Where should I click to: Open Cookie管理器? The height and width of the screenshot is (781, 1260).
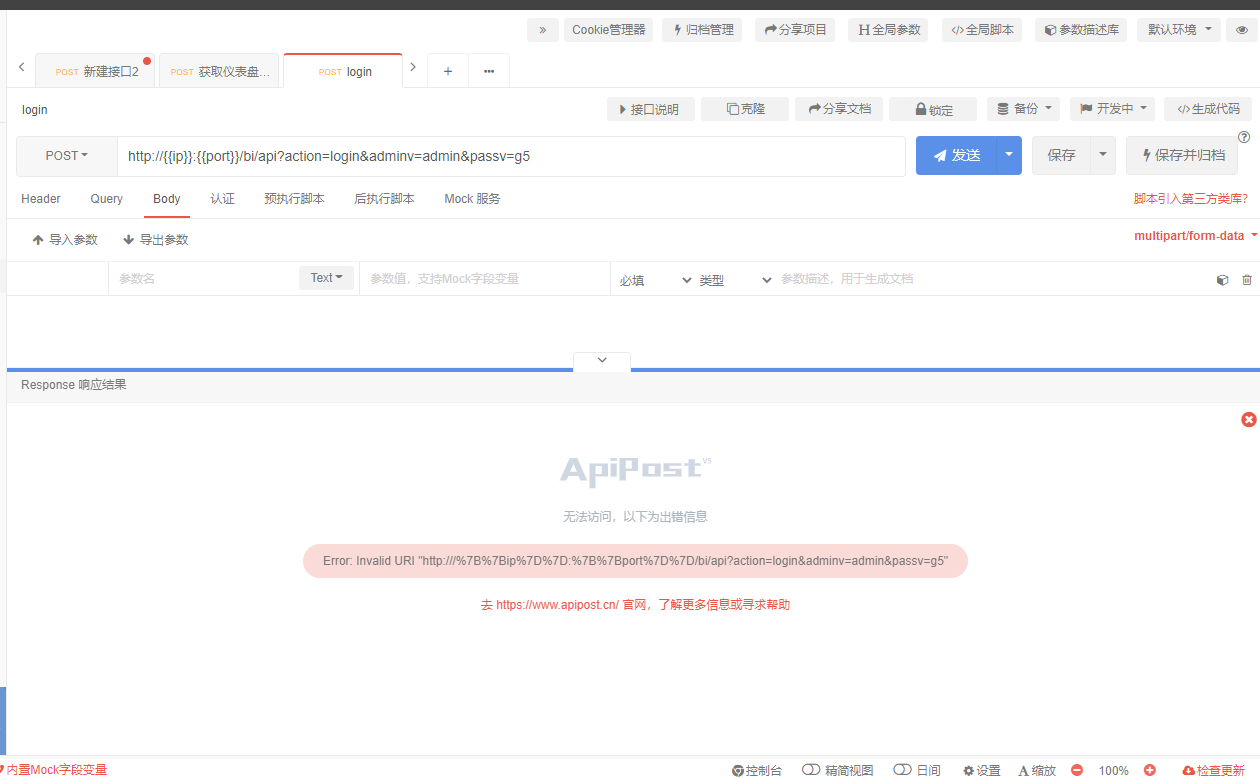[608, 30]
